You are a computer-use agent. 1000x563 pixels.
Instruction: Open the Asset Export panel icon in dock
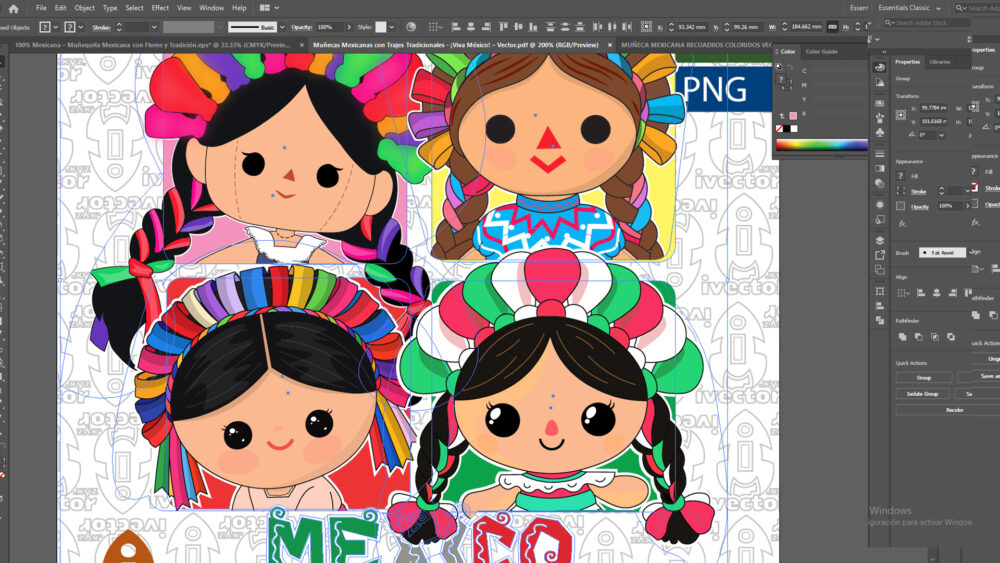880,255
